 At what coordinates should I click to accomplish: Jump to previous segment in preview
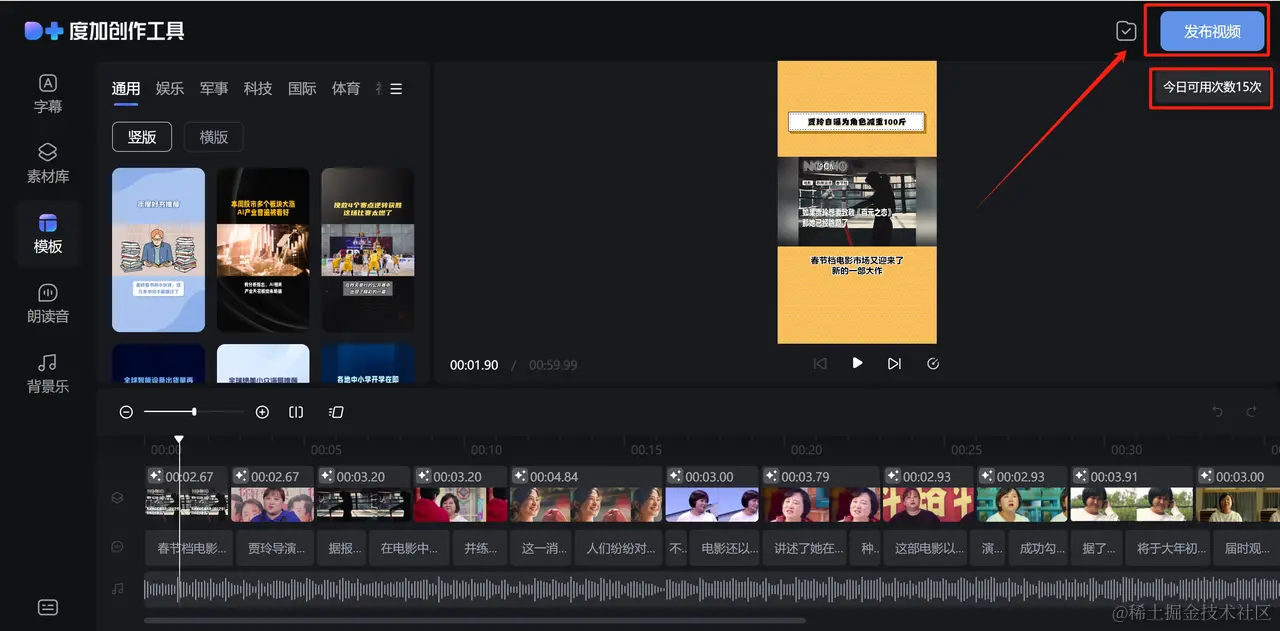click(x=820, y=364)
